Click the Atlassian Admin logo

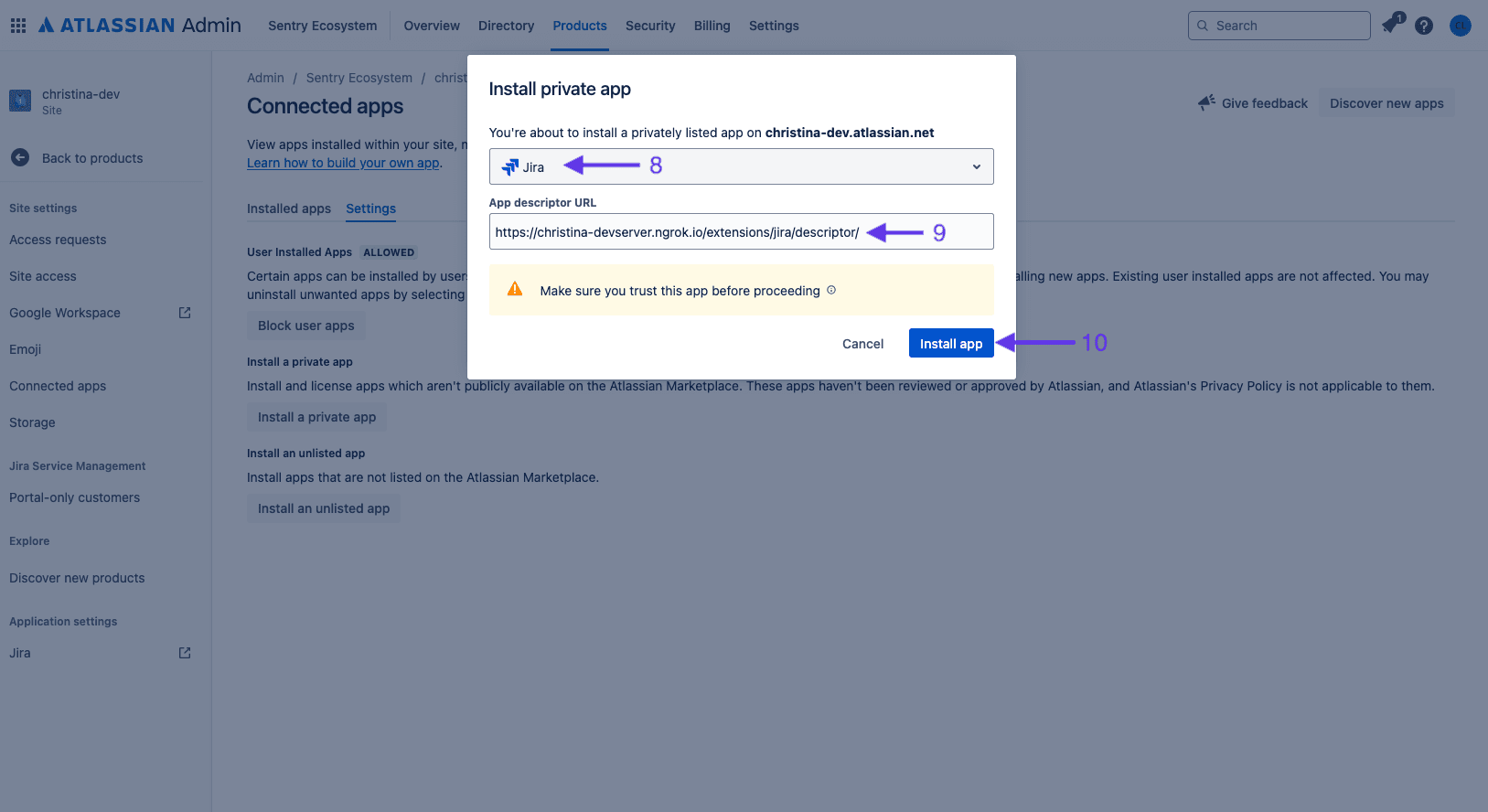click(140, 26)
